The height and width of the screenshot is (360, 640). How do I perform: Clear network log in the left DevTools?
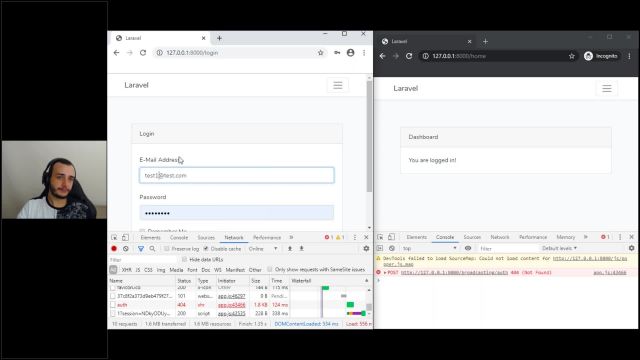[126, 248]
